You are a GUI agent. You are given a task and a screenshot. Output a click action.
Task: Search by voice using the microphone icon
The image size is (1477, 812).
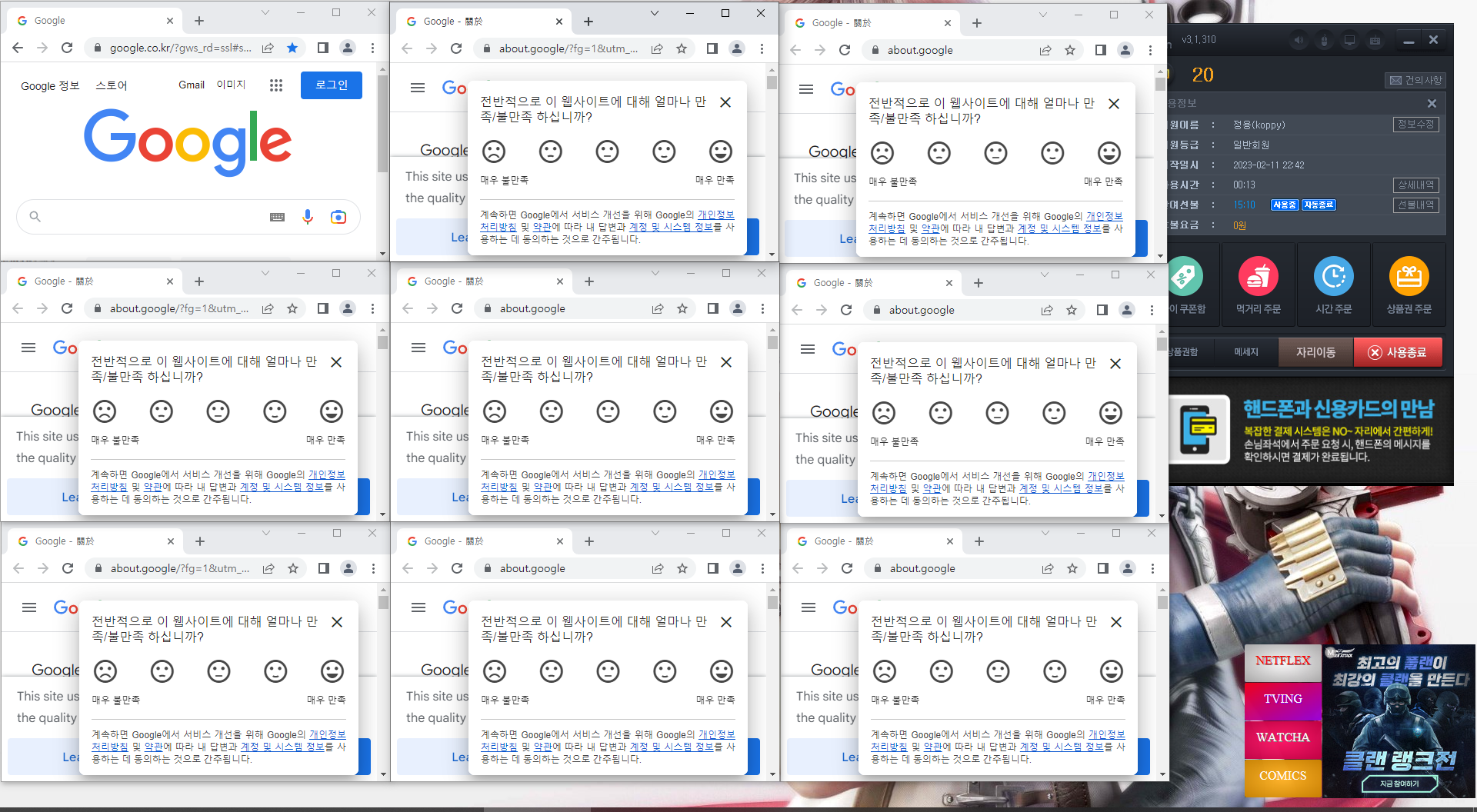pyautogui.click(x=308, y=217)
